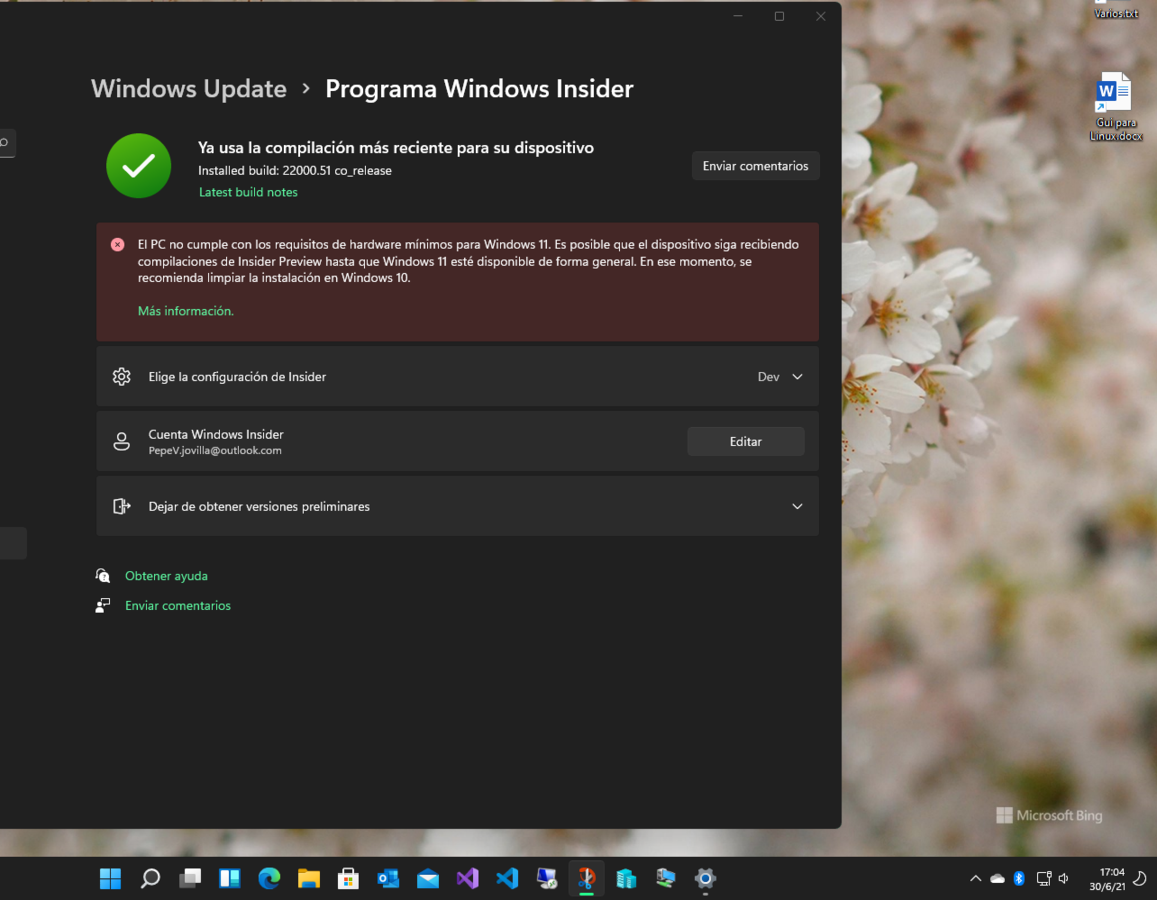Open Microsoft Store from taskbar
Viewport: 1157px width, 900px height.
click(x=348, y=878)
